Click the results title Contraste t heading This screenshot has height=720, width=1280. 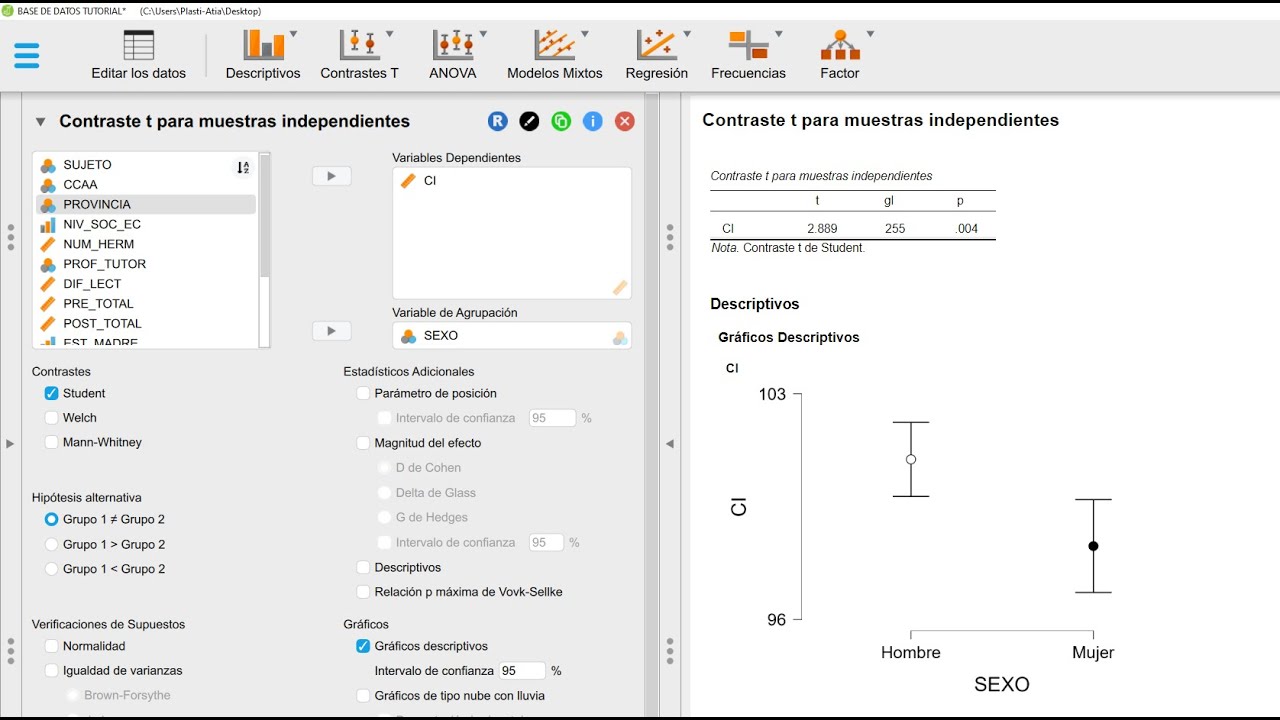(880, 120)
